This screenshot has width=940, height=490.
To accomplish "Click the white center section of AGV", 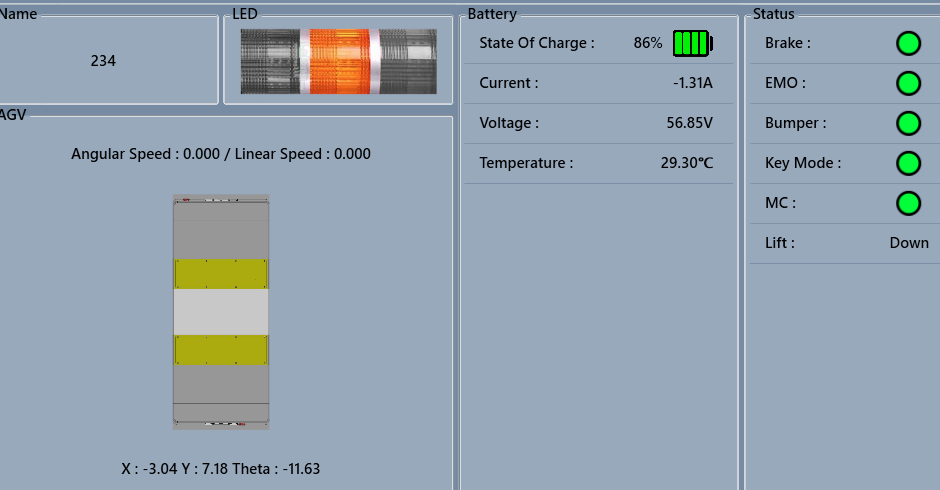I will [221, 312].
